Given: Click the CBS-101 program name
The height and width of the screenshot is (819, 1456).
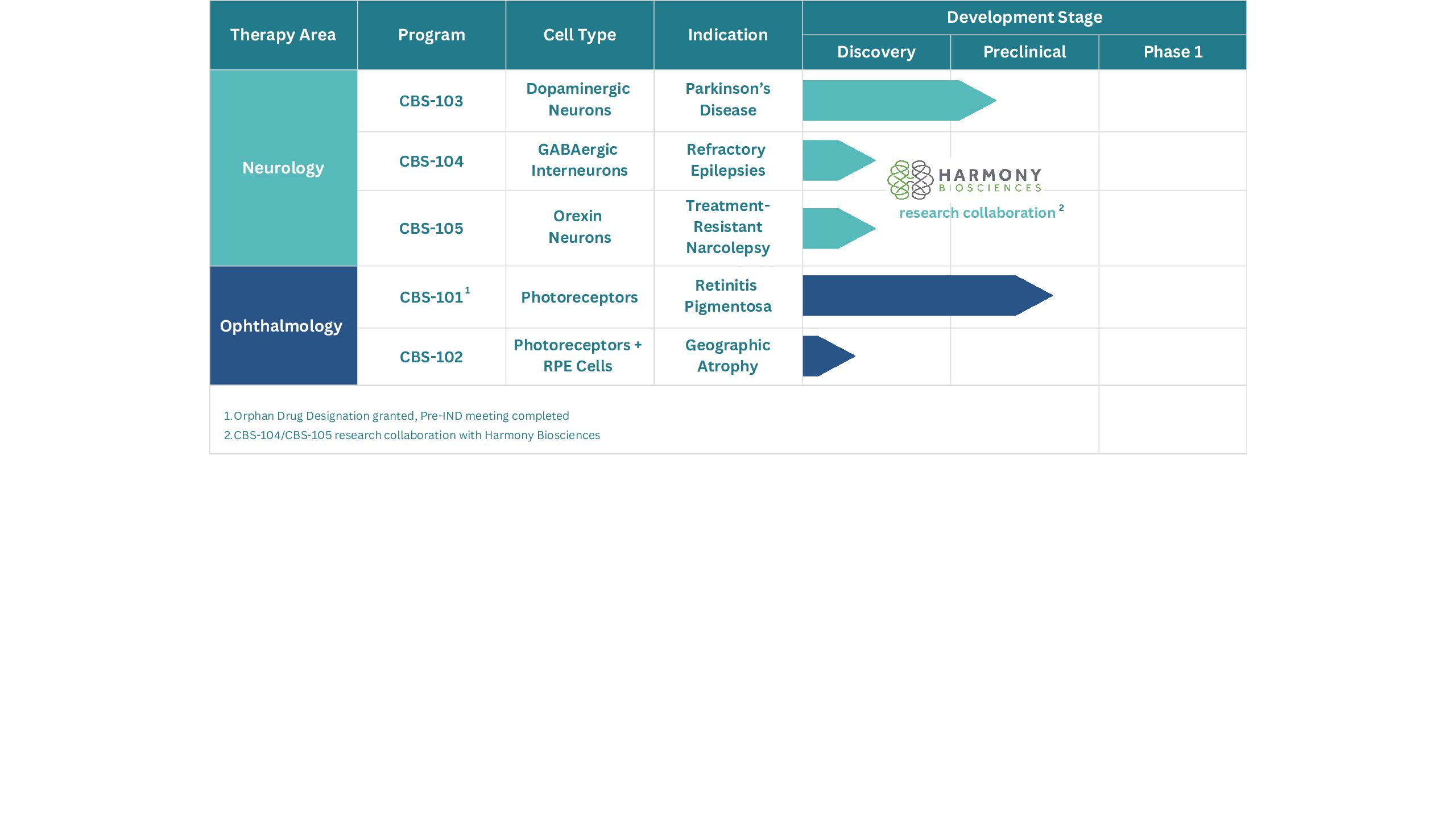Looking at the screenshot, I should [x=431, y=297].
